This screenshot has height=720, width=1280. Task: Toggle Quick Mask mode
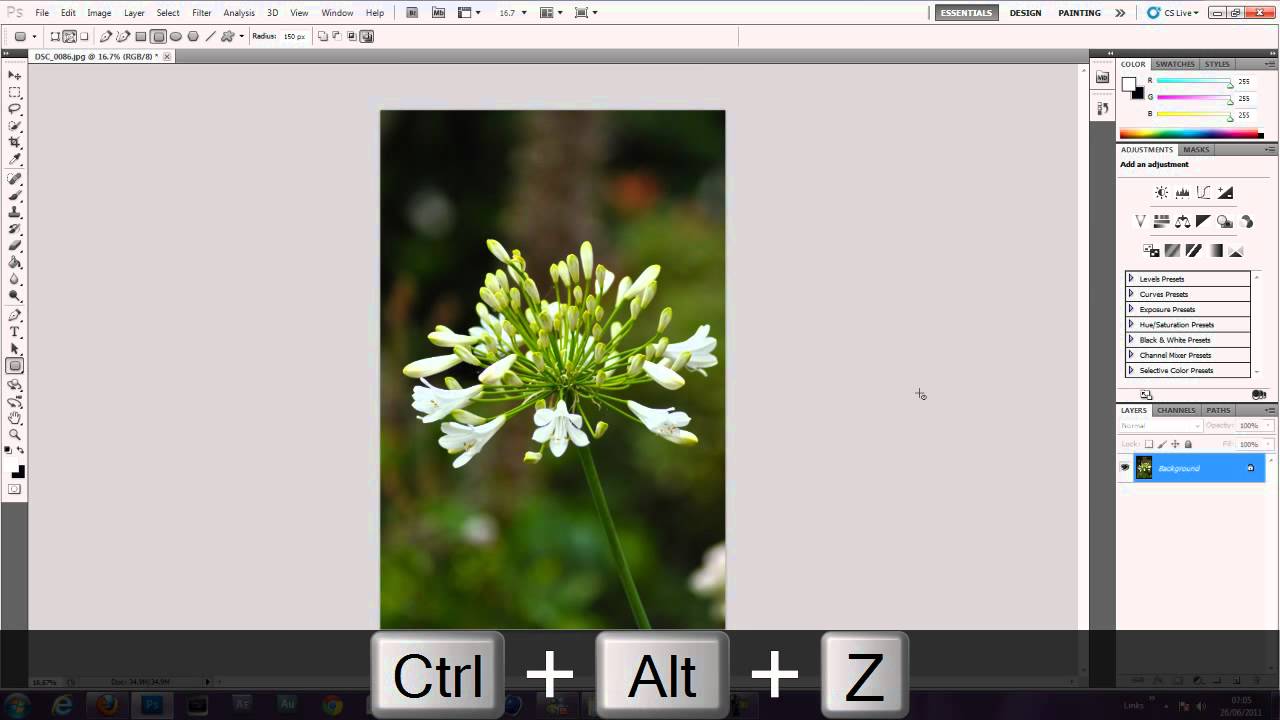pos(15,489)
